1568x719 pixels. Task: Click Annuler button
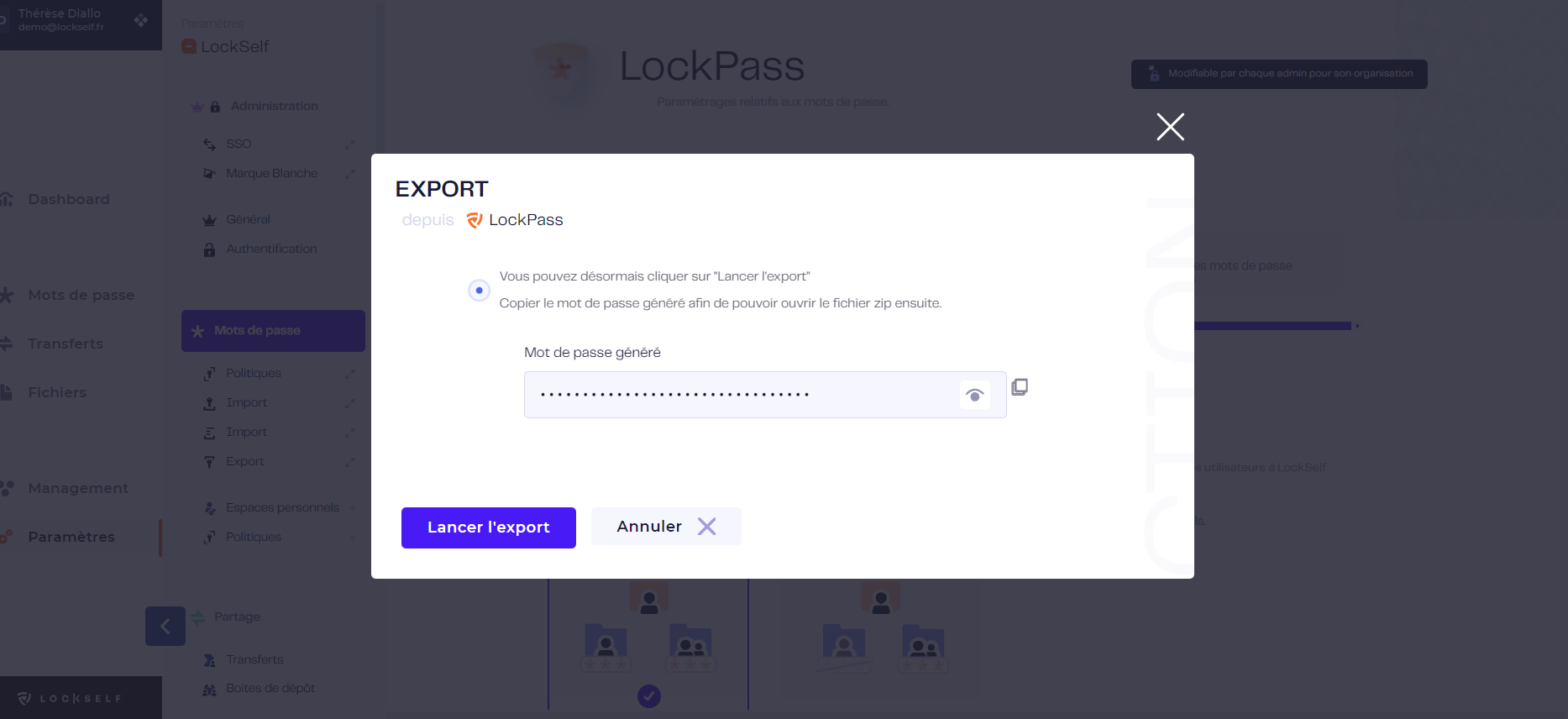click(666, 527)
